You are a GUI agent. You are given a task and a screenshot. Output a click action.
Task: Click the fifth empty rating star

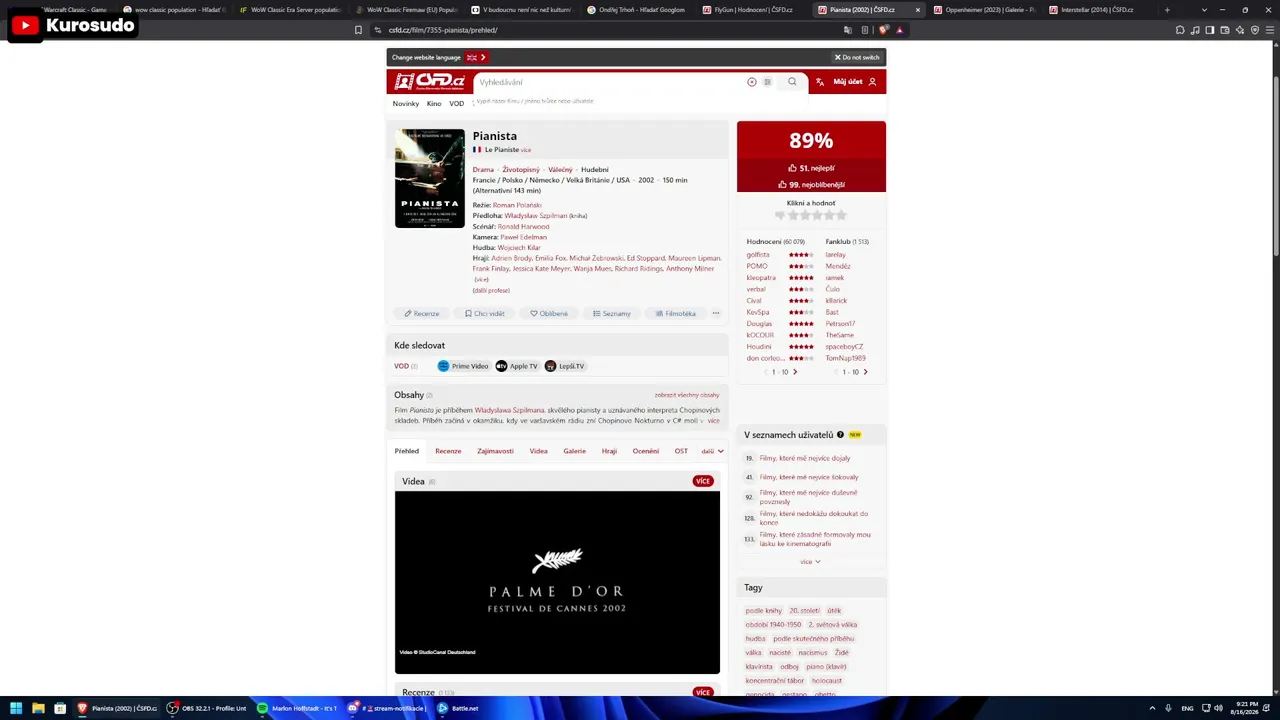841,215
